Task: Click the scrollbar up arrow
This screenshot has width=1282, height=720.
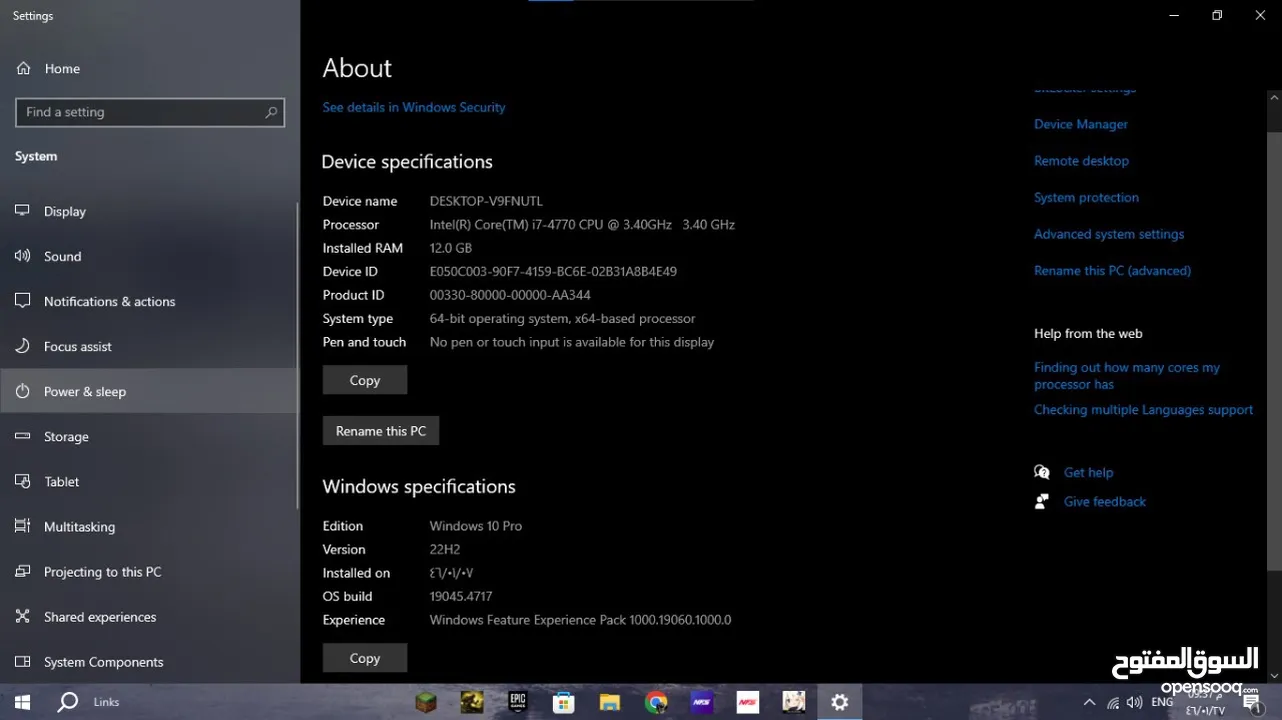Action: (1274, 98)
